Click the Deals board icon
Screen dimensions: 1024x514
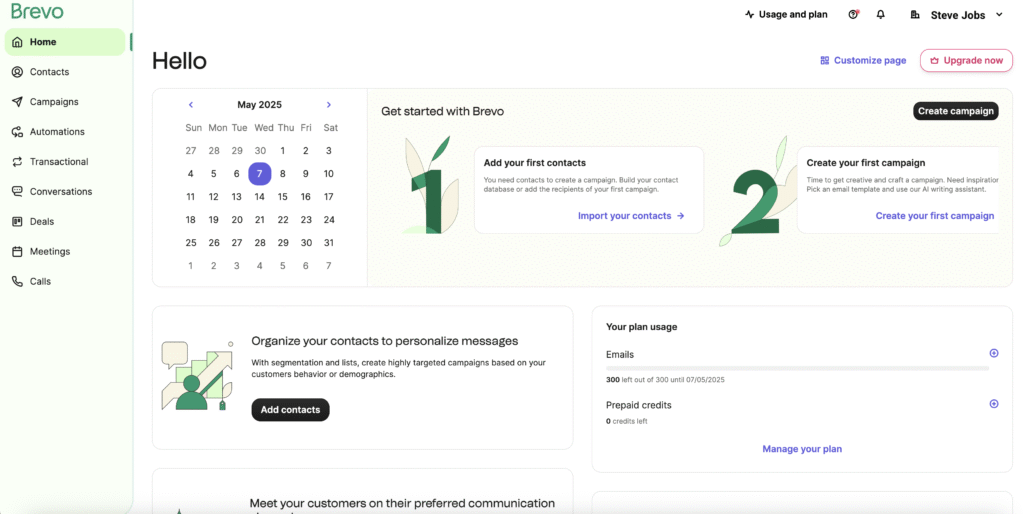[x=18, y=221]
